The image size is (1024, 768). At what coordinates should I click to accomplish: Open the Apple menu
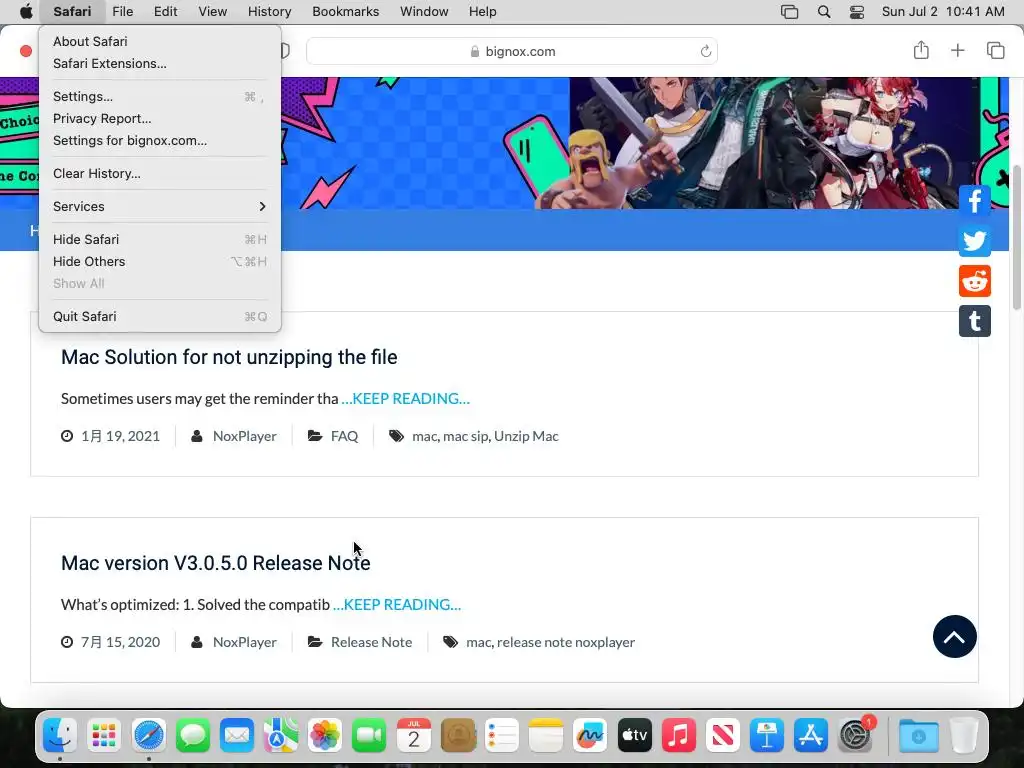tap(26, 12)
